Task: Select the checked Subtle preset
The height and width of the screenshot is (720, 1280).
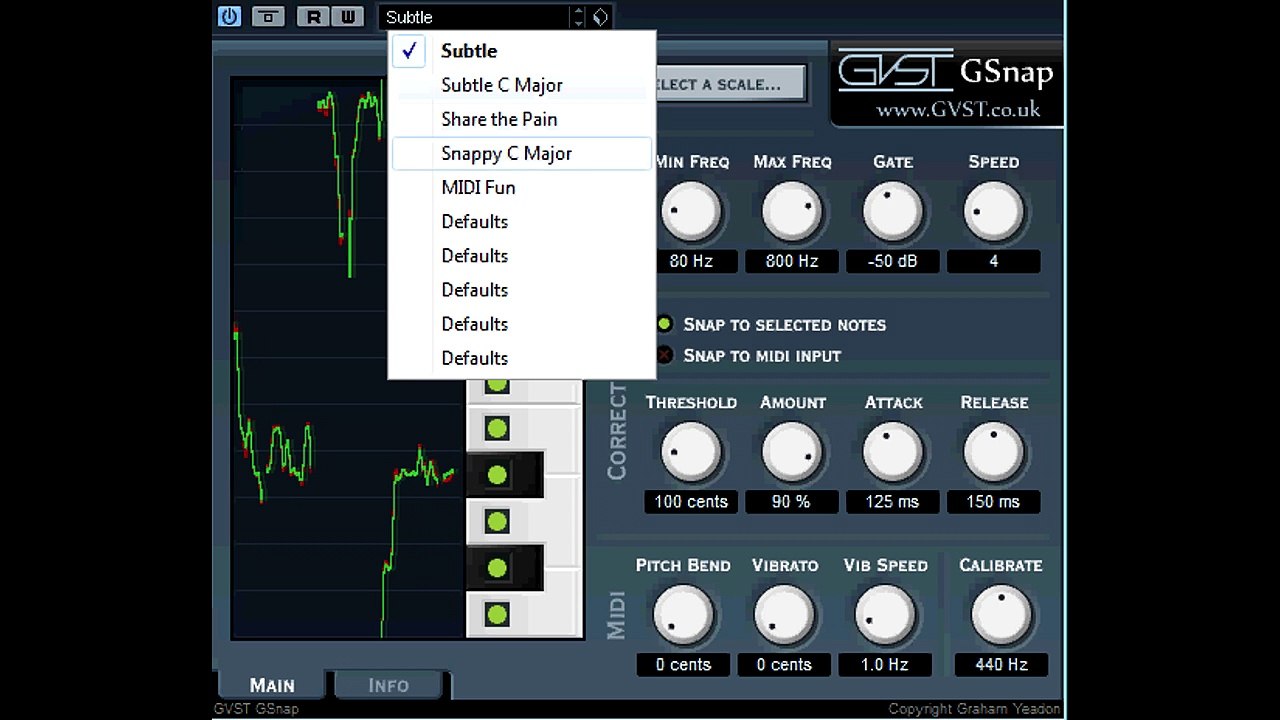Action: (522, 51)
